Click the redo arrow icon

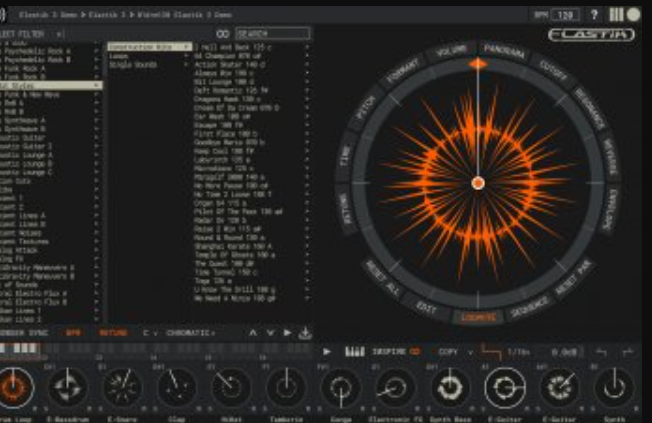click(x=627, y=352)
